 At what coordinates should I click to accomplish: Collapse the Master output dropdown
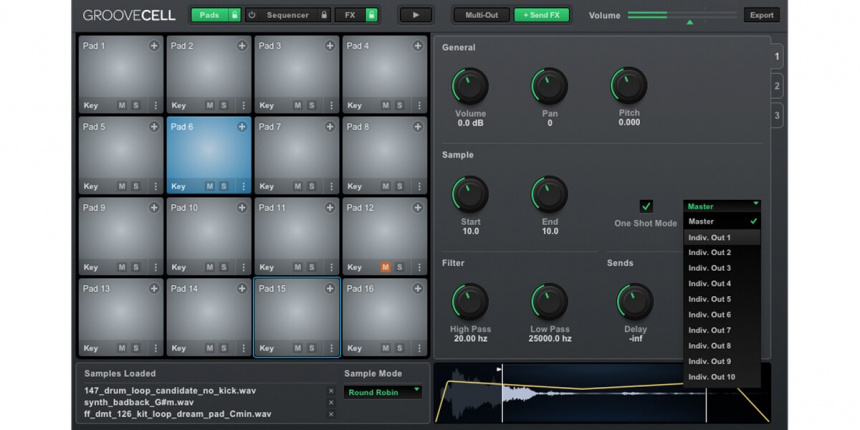[722, 206]
